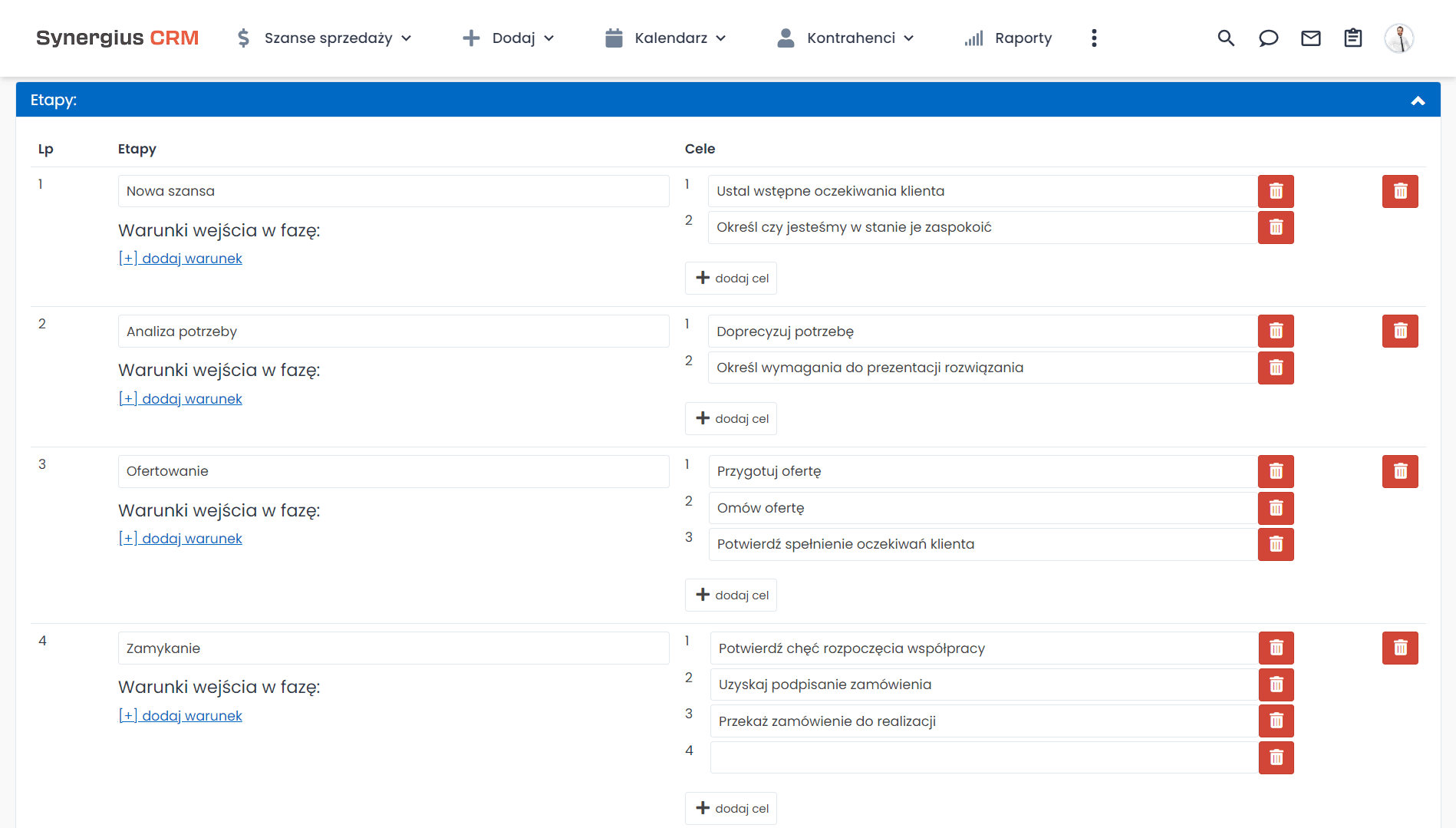Open the mail envelope icon
This screenshot has width=1456, height=828.
(1311, 38)
